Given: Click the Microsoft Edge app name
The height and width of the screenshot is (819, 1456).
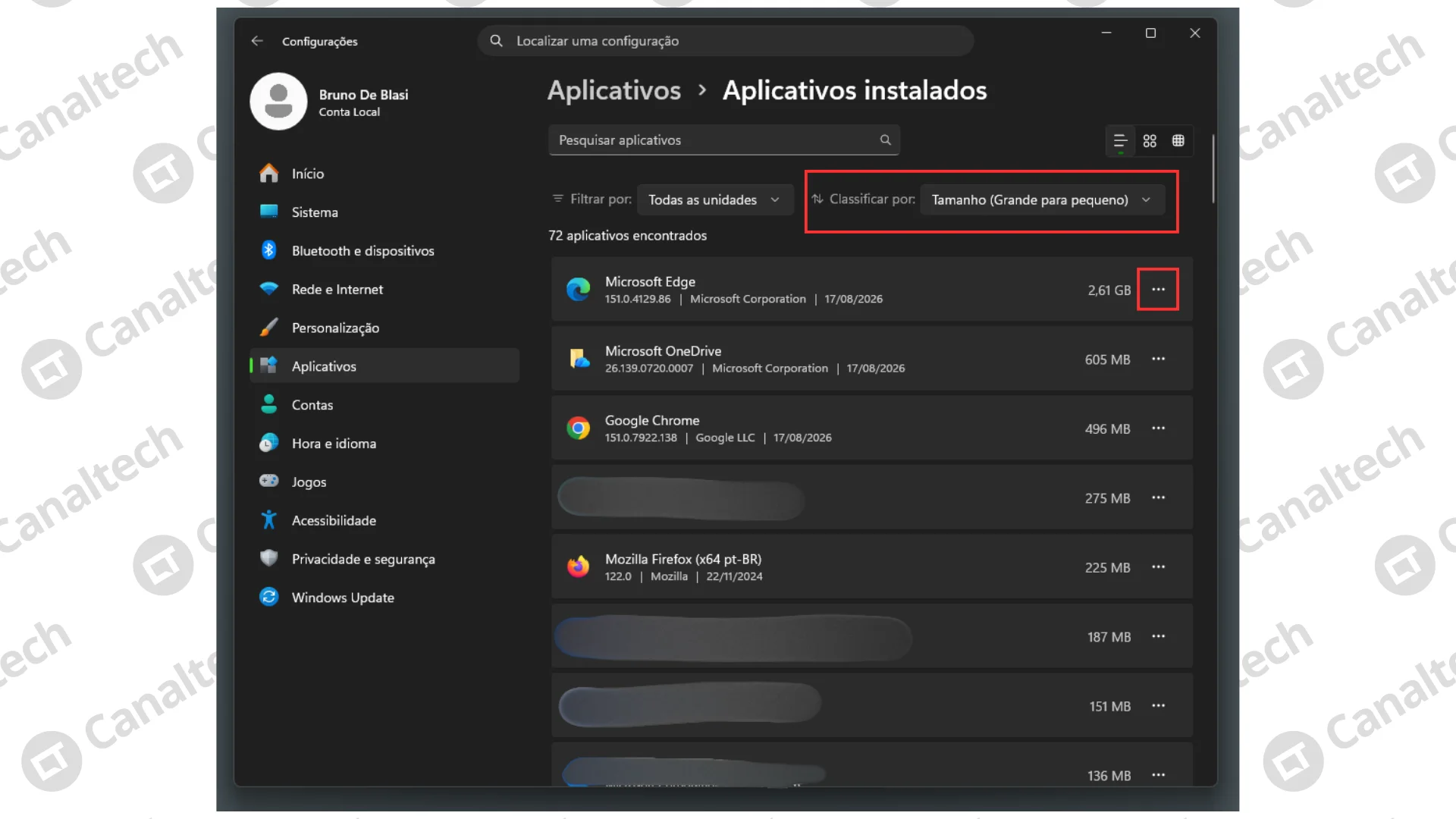Looking at the screenshot, I should click(x=650, y=281).
